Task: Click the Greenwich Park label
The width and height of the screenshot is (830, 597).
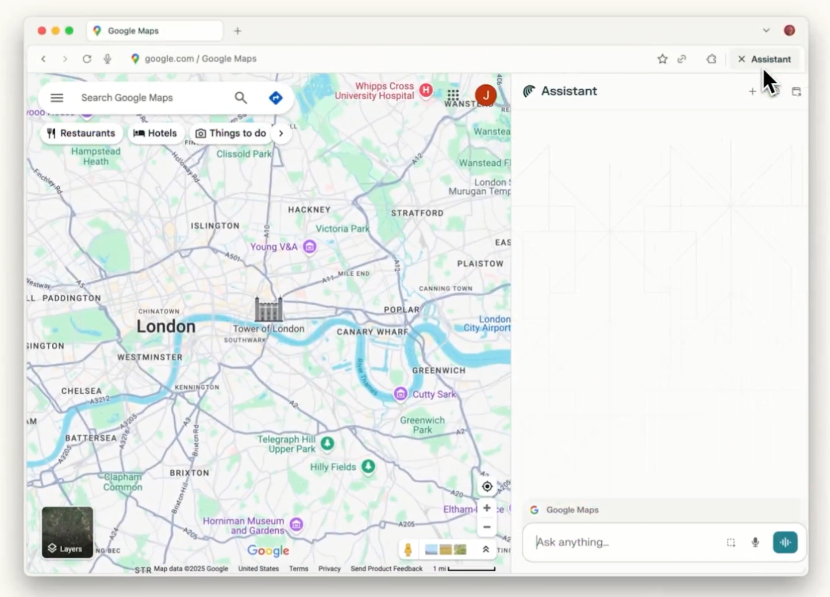Action: [422, 425]
